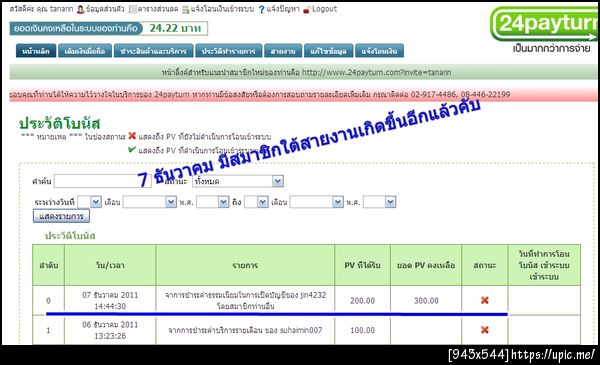600x365 pixels.
Task: Open the แจ้งโอนเงิน tab in the navigation bar
Action: [x=379, y=51]
